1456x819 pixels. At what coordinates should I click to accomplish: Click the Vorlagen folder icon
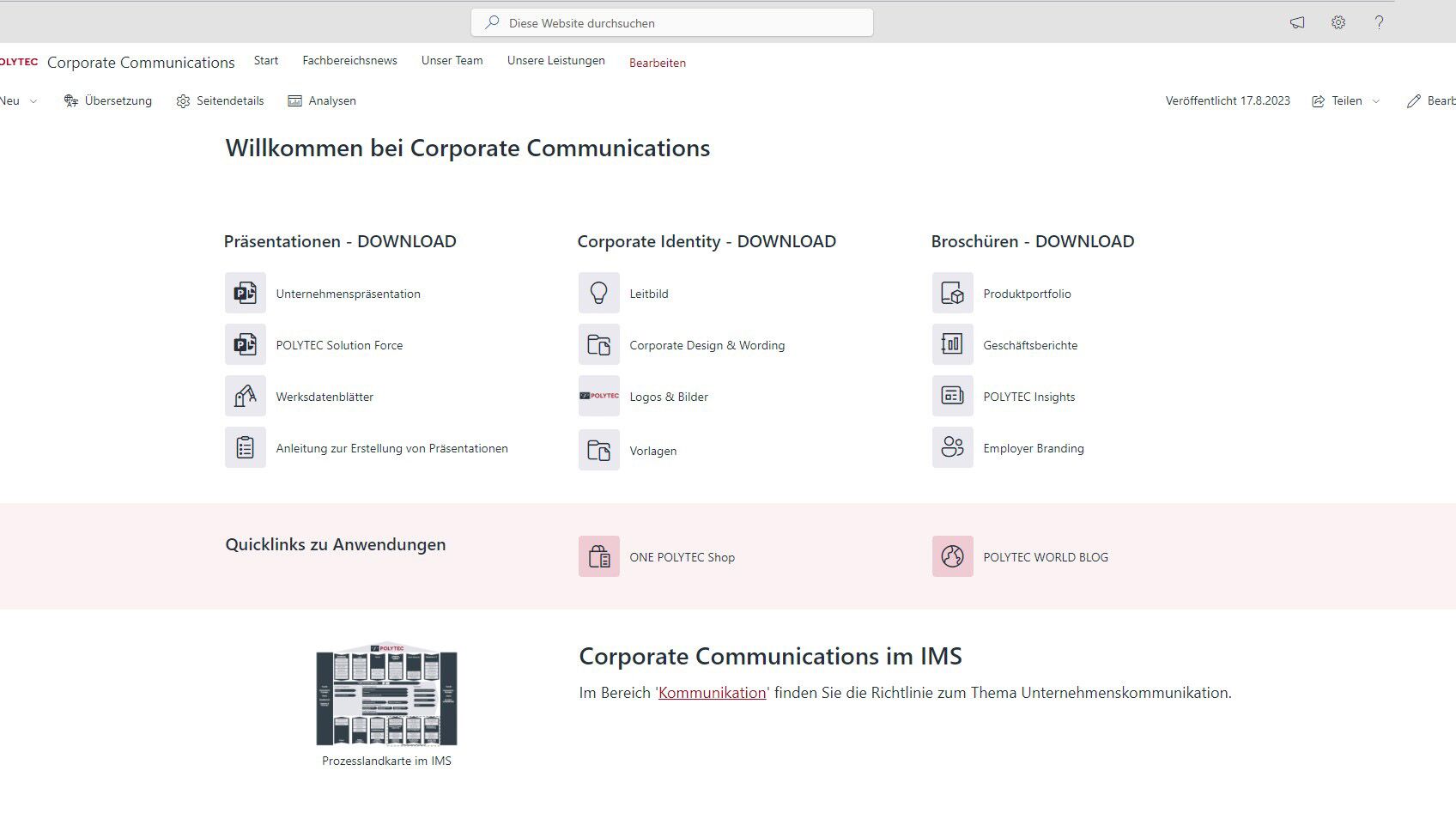coord(599,450)
